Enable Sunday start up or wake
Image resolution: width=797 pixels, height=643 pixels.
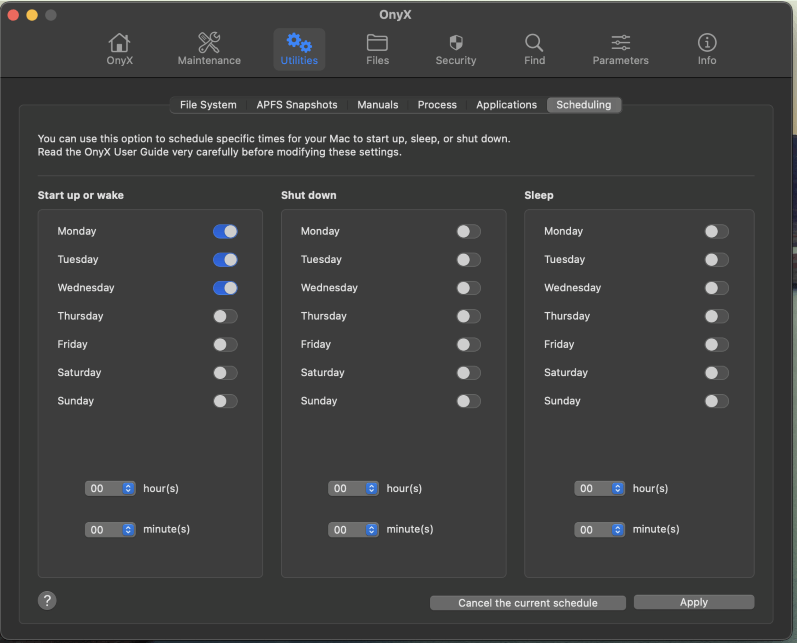click(225, 401)
